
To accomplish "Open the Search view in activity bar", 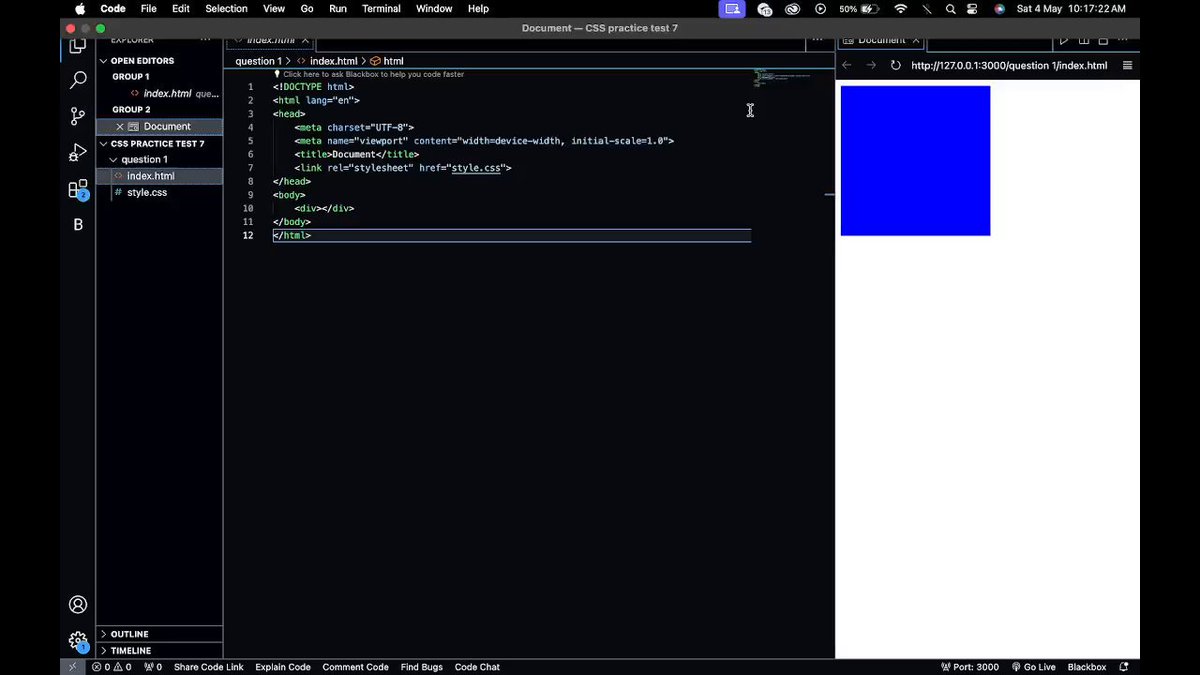I will (78, 80).
